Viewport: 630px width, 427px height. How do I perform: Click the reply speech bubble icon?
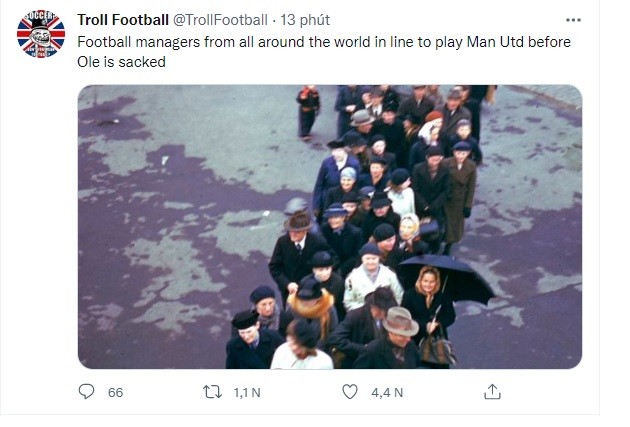87,393
